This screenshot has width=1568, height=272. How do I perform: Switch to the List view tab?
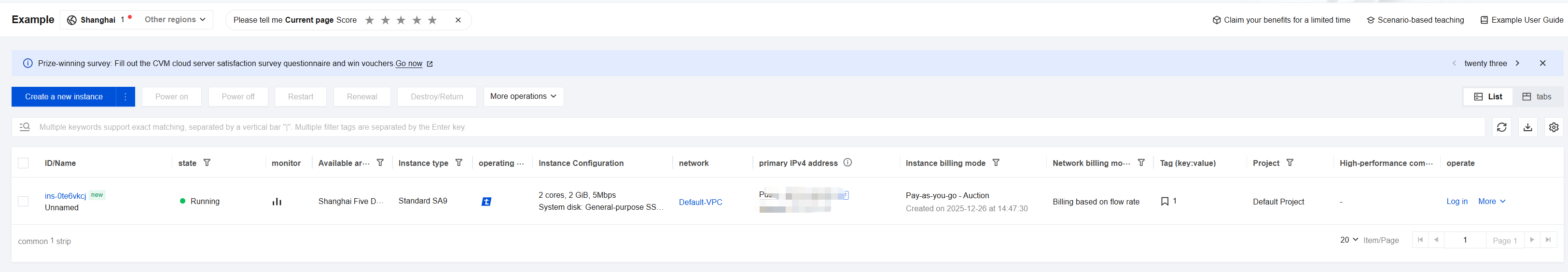[x=1488, y=97]
